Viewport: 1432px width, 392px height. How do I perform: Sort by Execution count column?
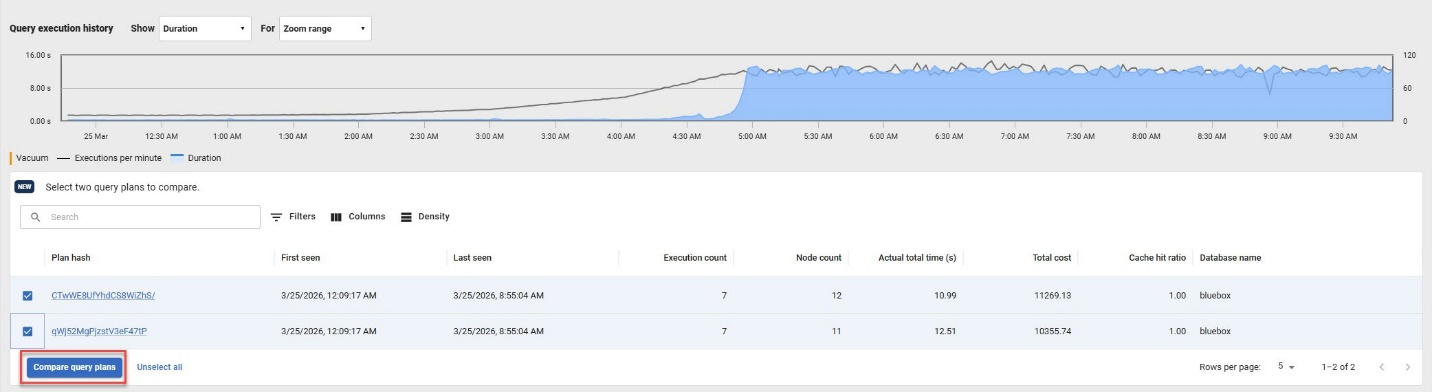click(695, 258)
